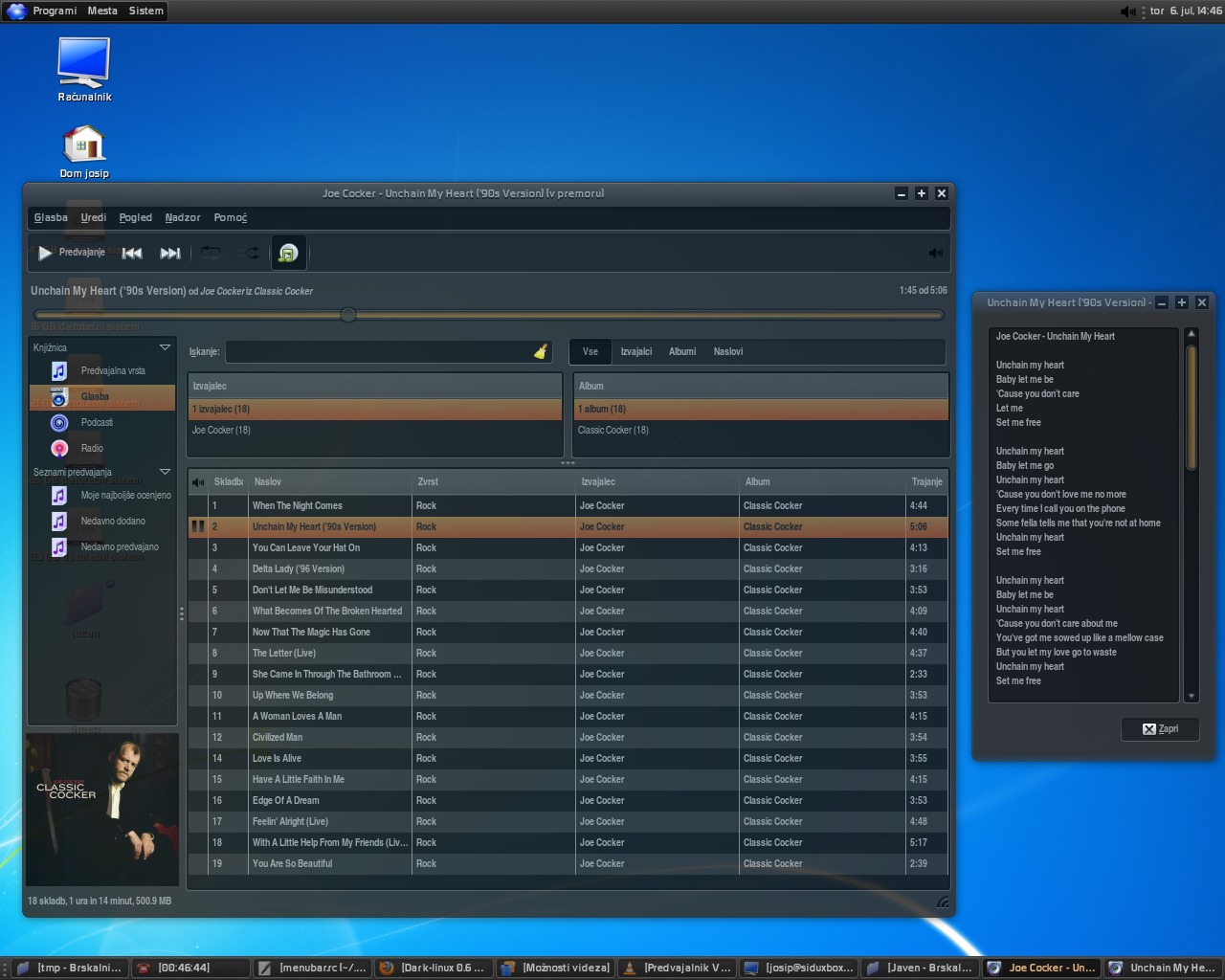Open the Mesta menu in the top panel

(x=102, y=11)
